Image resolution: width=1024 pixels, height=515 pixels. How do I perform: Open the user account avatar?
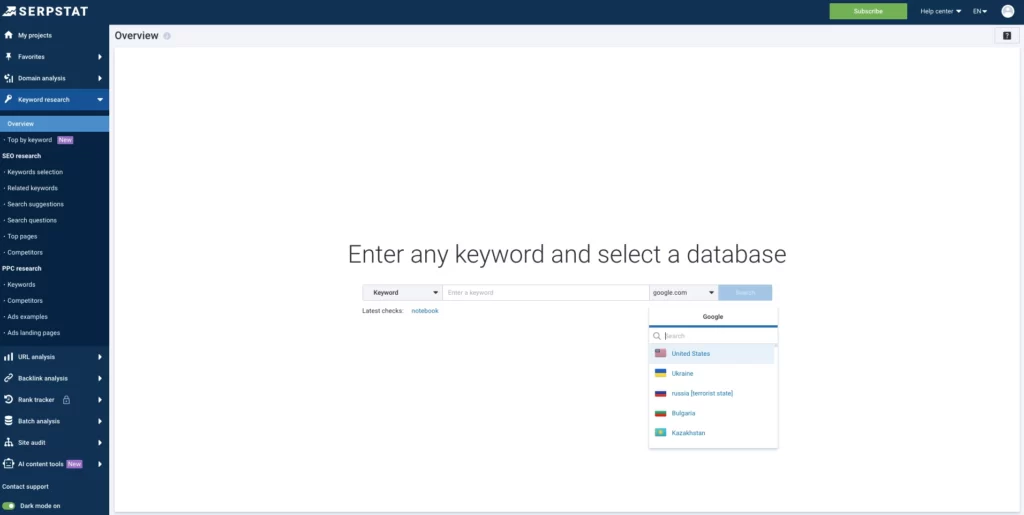pyautogui.click(x=1007, y=11)
